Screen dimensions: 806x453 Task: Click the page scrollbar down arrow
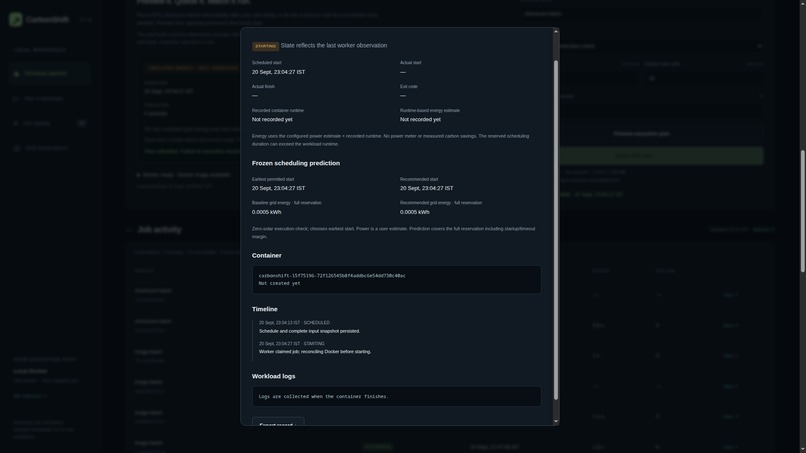click(802, 449)
